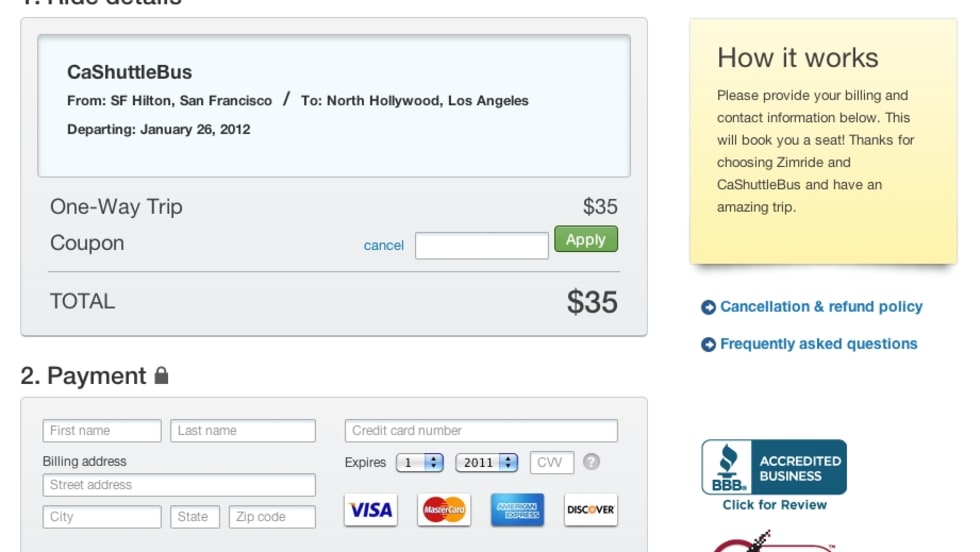Open Cancellation & refund policy link

click(x=821, y=307)
